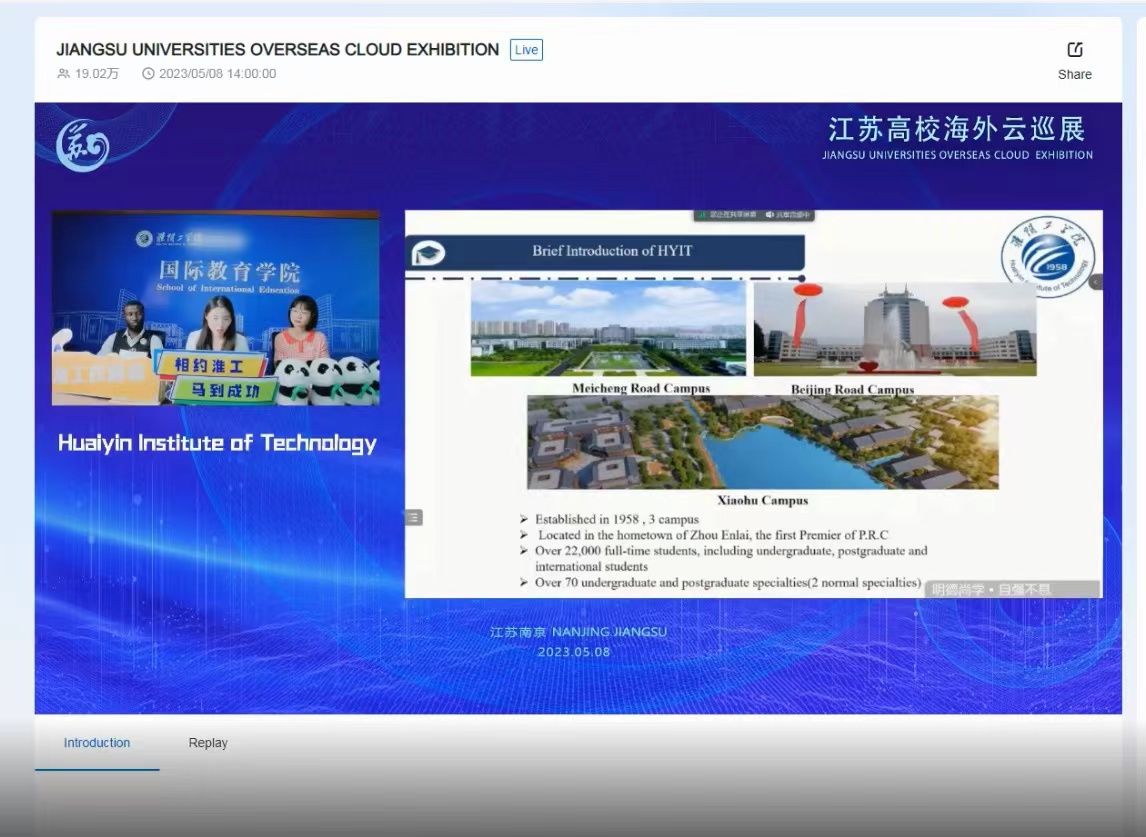Click the Xiaohu Campus aerial image
This screenshot has width=1146, height=837.
click(x=762, y=443)
